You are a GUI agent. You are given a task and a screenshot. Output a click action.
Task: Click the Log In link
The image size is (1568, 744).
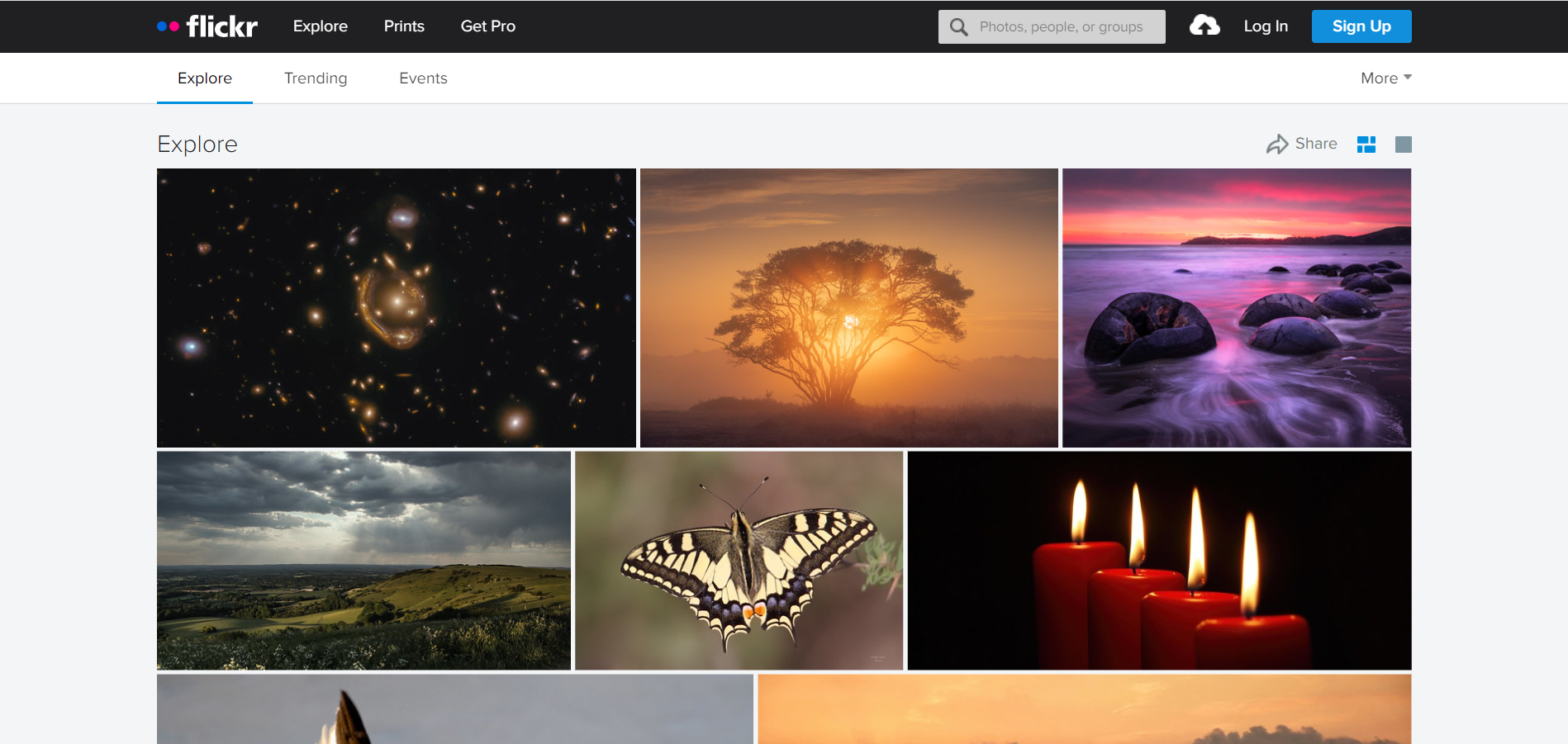point(1266,26)
